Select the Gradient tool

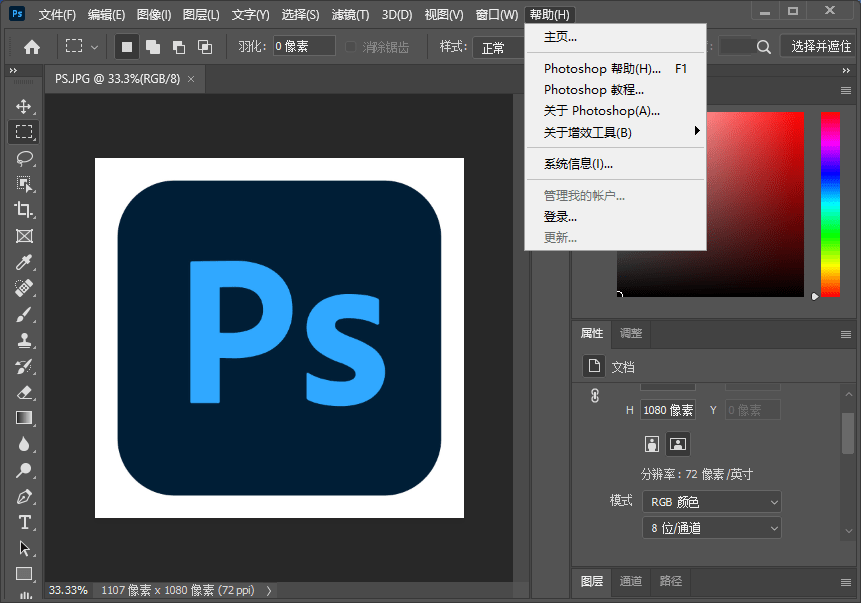24,418
